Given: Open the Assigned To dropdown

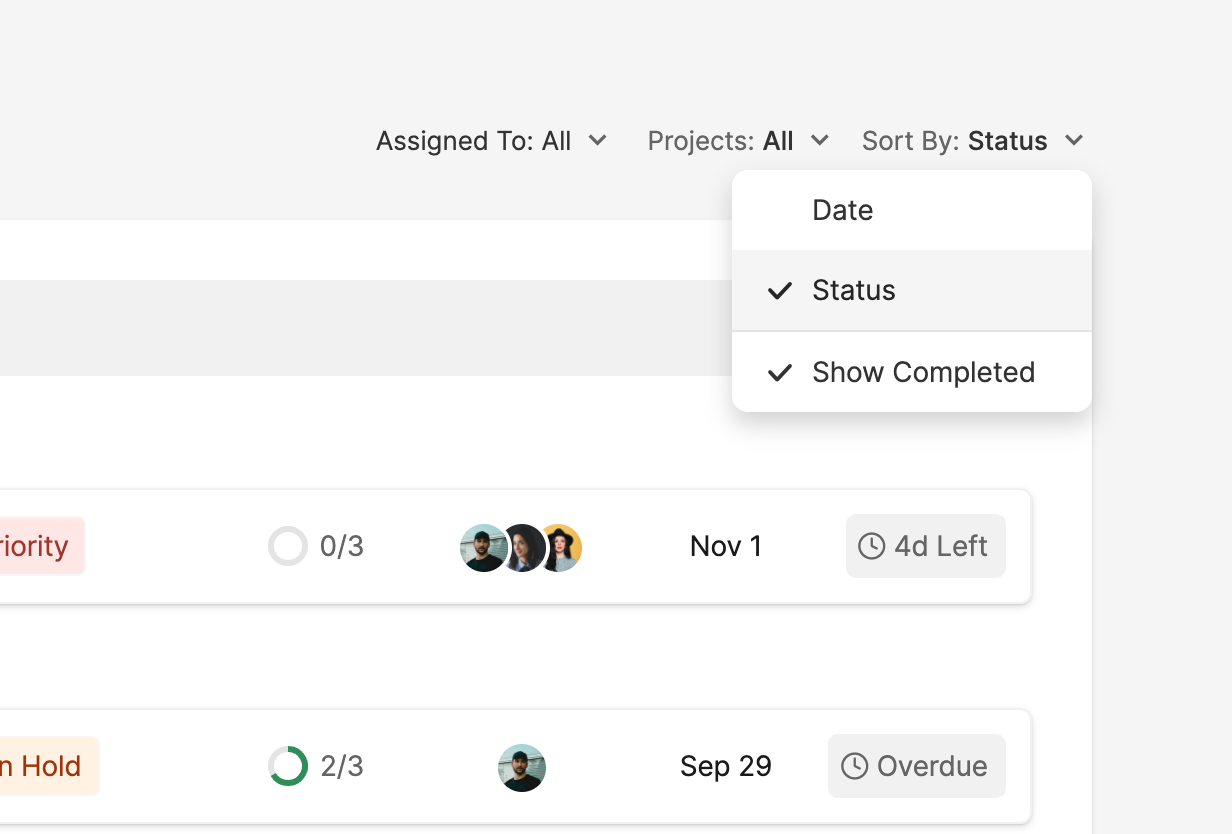Looking at the screenshot, I should [491, 141].
